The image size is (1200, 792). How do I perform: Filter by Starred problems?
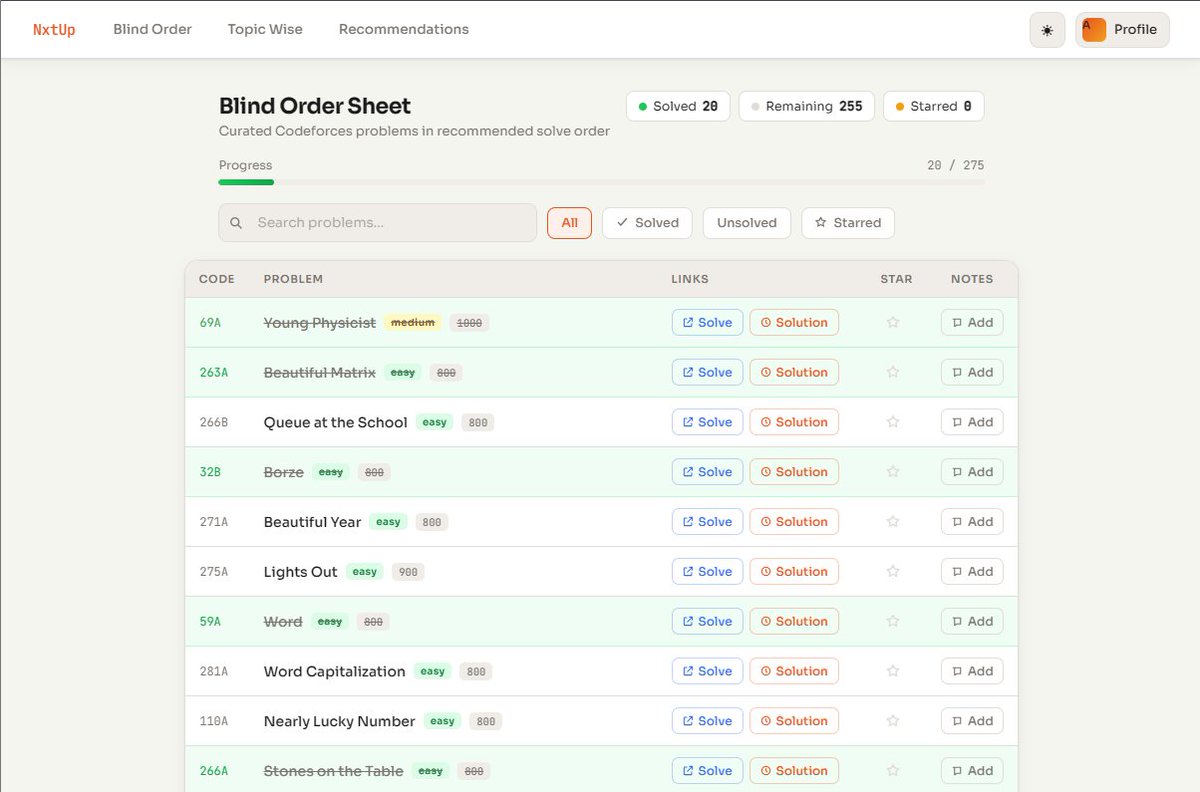click(848, 223)
